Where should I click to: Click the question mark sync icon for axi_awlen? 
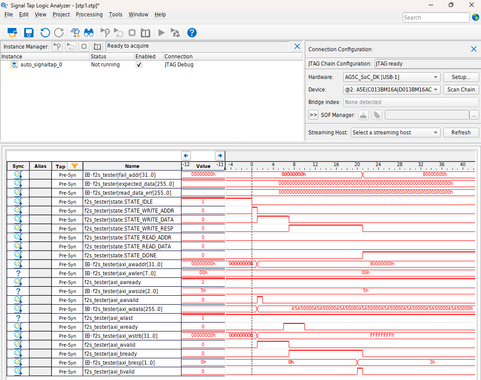pyautogui.click(x=18, y=273)
